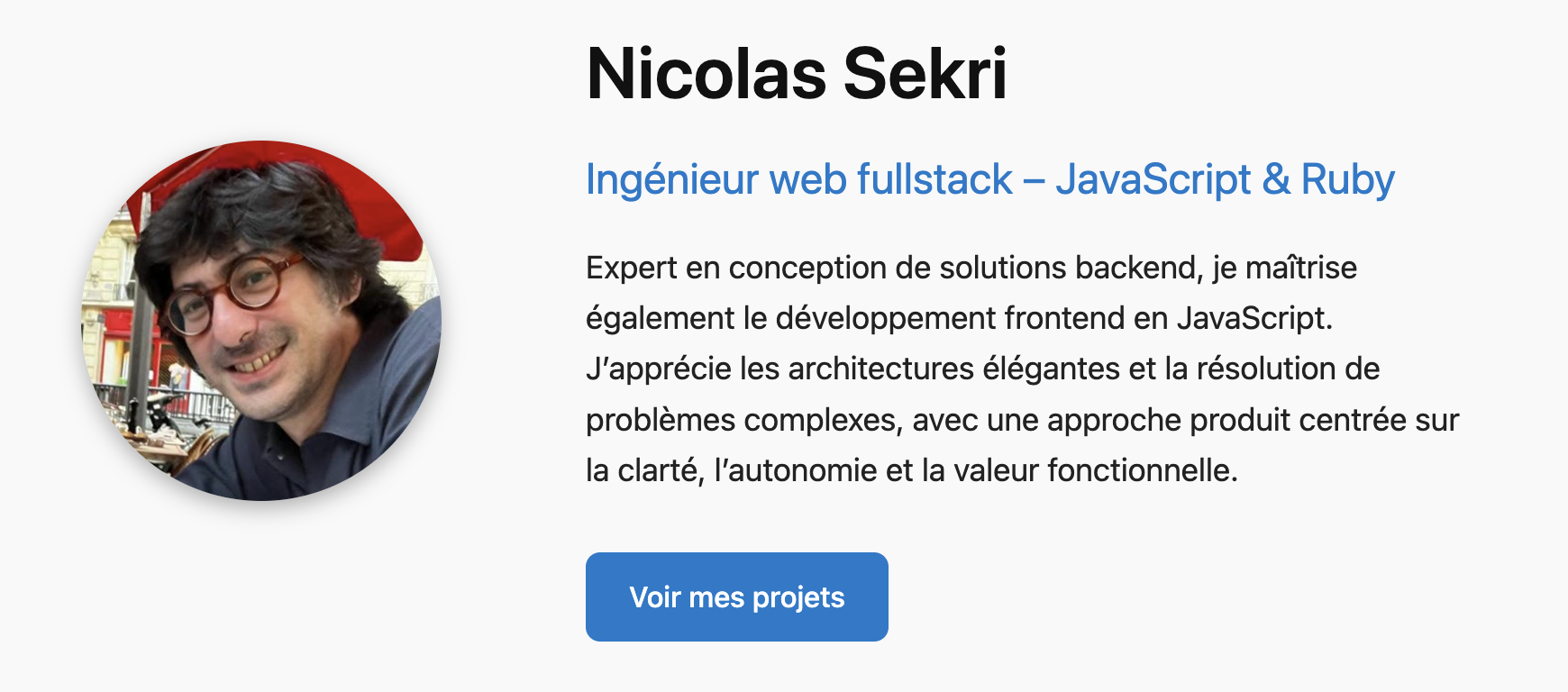The image size is (1568, 692).
Task: Click the text label inside the blue button
Action: 735,596
